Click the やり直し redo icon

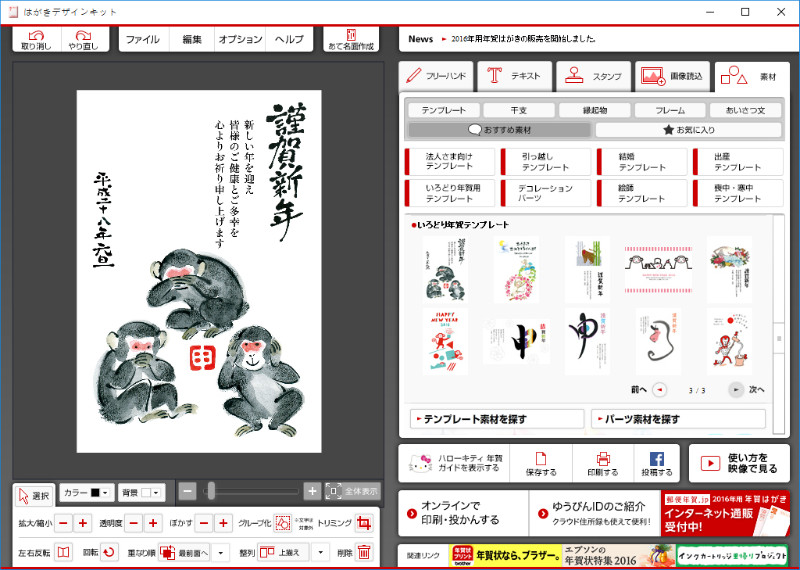(x=84, y=39)
